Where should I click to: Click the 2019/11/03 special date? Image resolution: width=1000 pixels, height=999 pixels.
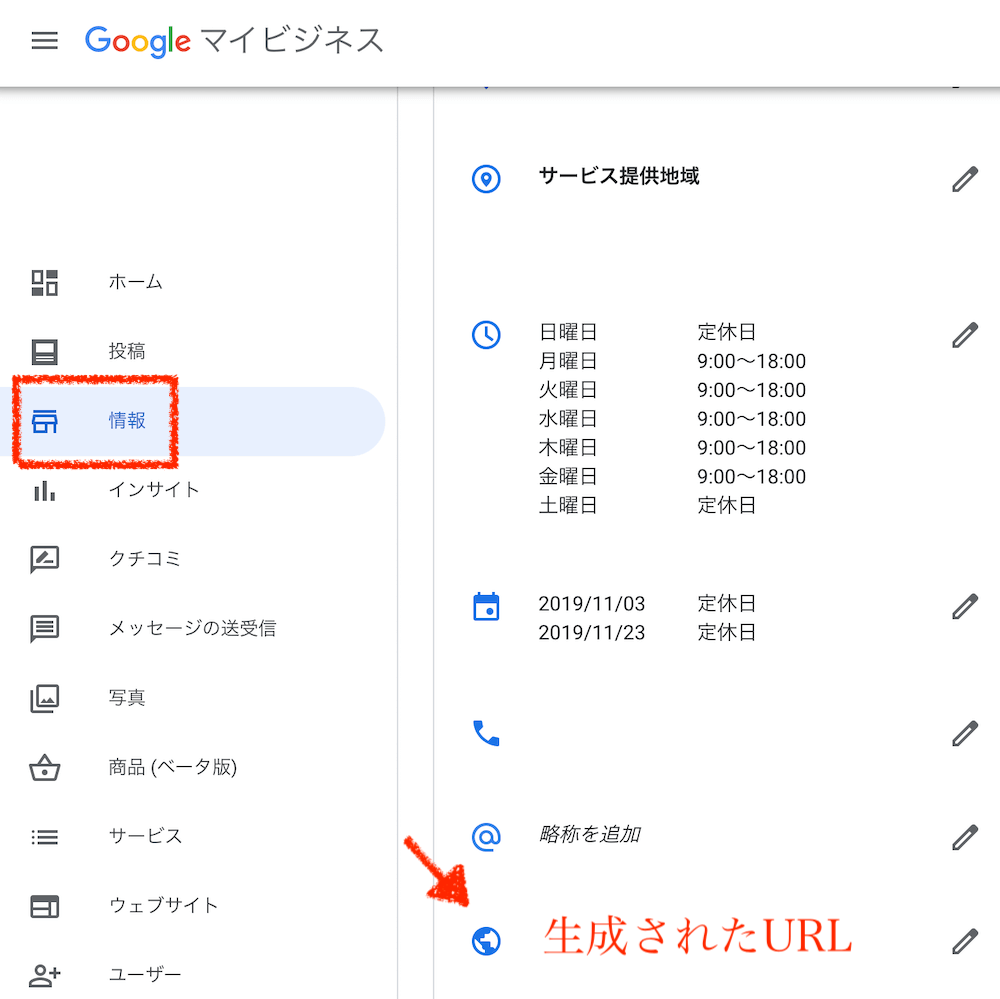point(592,603)
